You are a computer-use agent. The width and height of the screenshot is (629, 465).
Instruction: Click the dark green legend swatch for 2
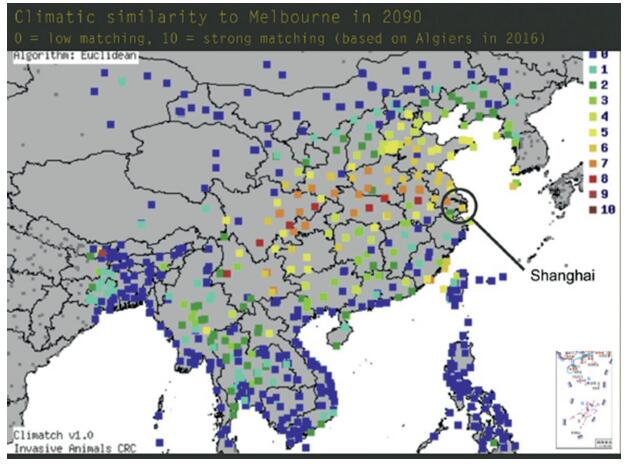point(591,87)
